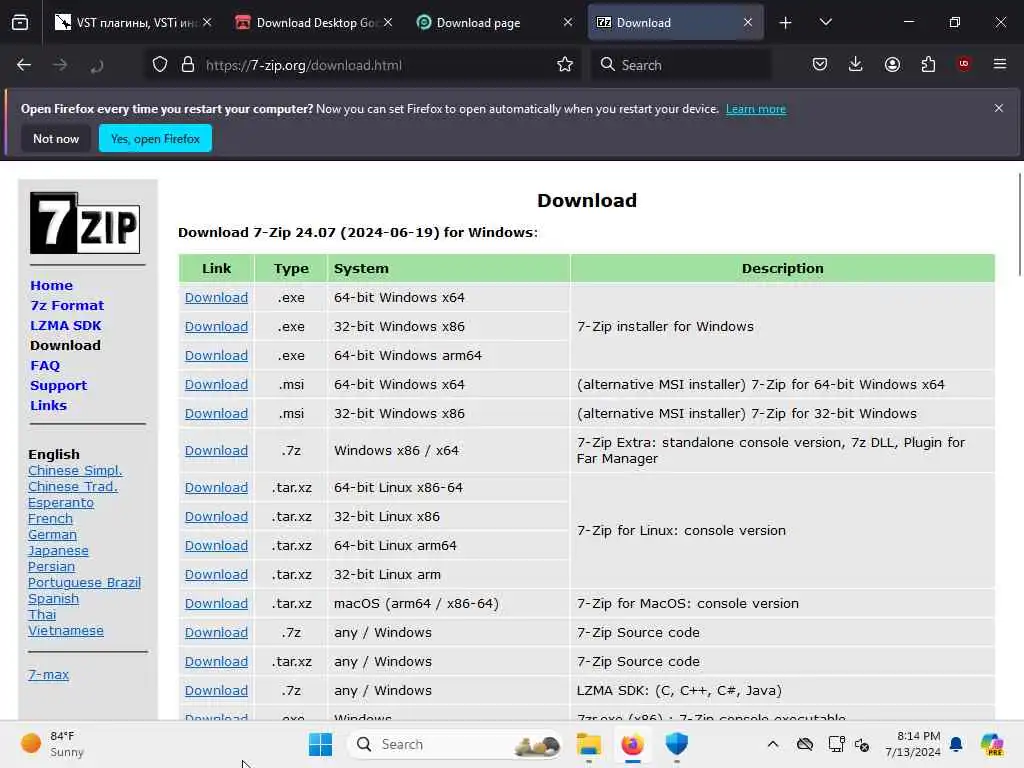Screen dimensions: 1024x768
Task: Open Windows Security shield on taskbar
Action: point(677,744)
